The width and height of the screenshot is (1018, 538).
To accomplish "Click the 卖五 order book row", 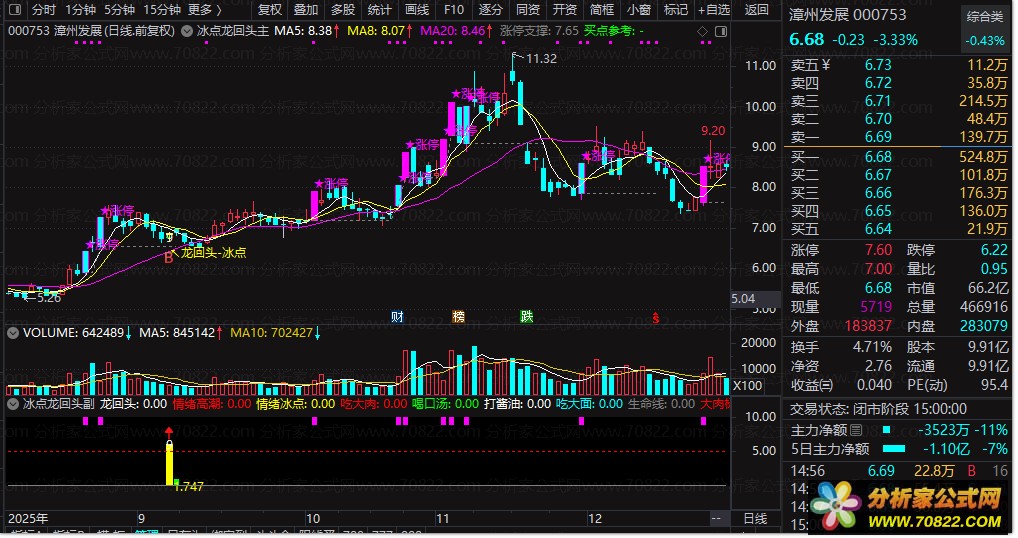I will coord(899,65).
